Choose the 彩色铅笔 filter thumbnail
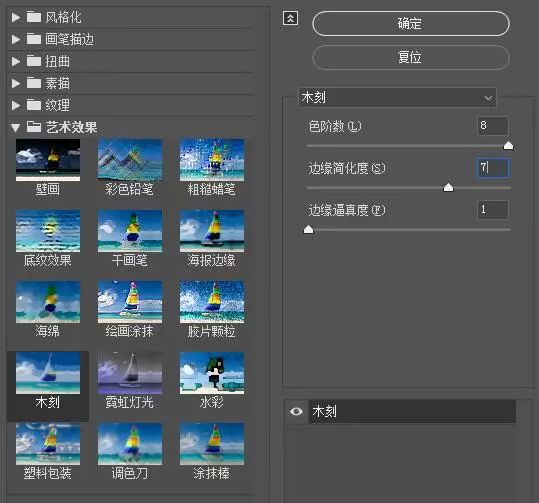Image resolution: width=539 pixels, height=503 pixels. pyautogui.click(x=130, y=160)
